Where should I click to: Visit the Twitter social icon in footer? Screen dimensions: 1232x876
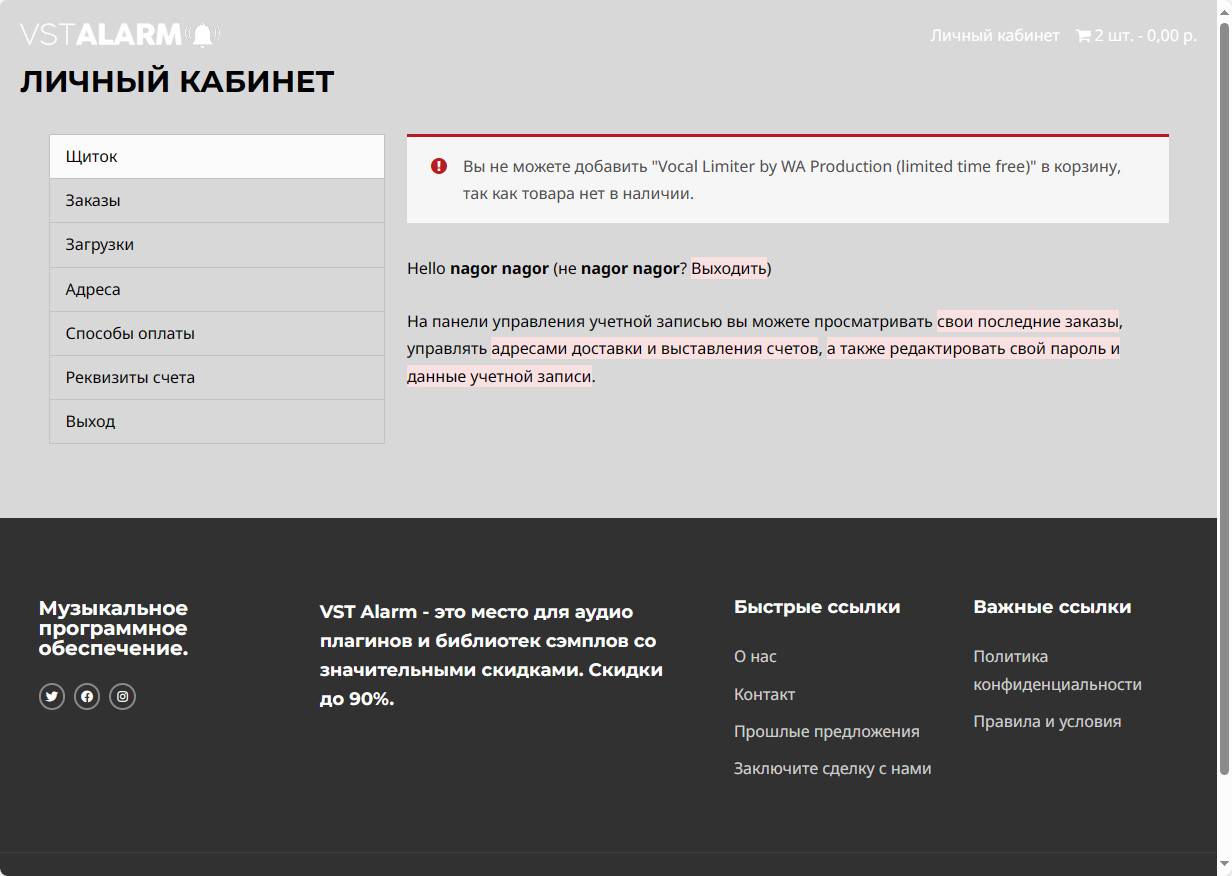point(52,697)
